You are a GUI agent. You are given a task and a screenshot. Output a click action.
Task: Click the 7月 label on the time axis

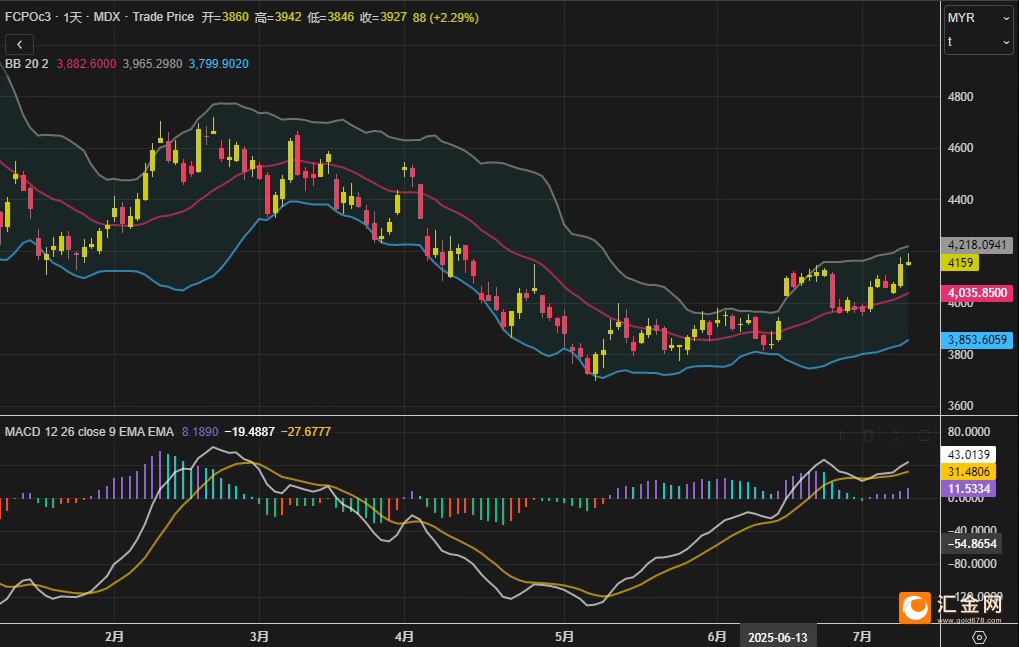(x=862, y=637)
